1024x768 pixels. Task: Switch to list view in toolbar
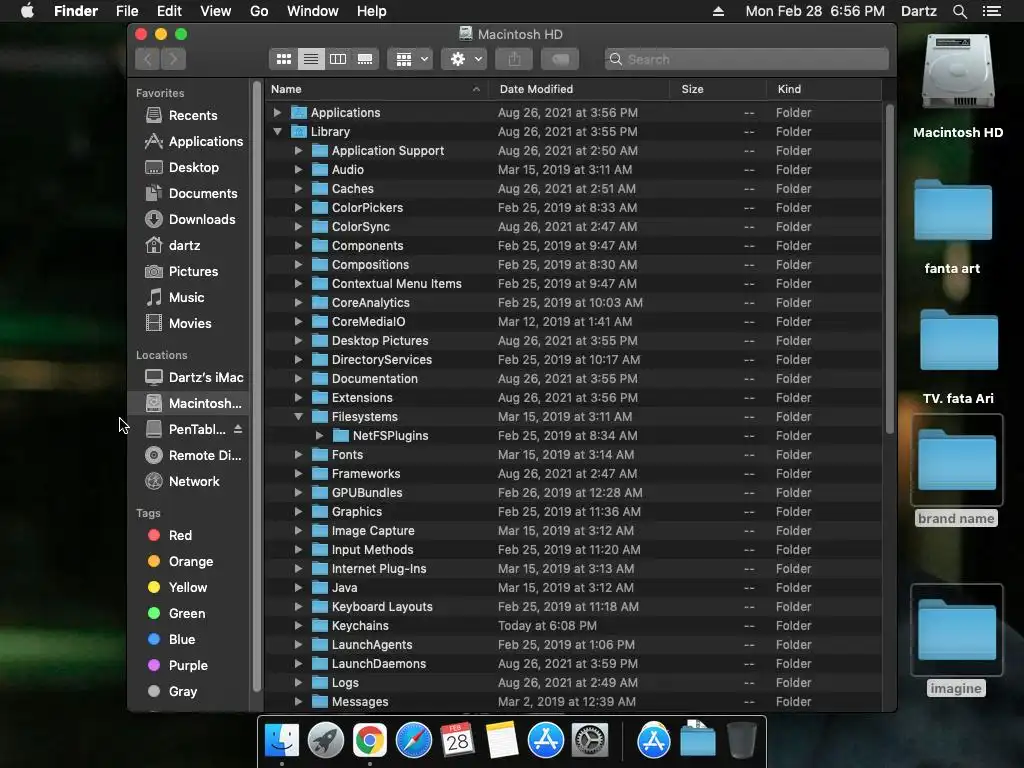click(x=311, y=59)
